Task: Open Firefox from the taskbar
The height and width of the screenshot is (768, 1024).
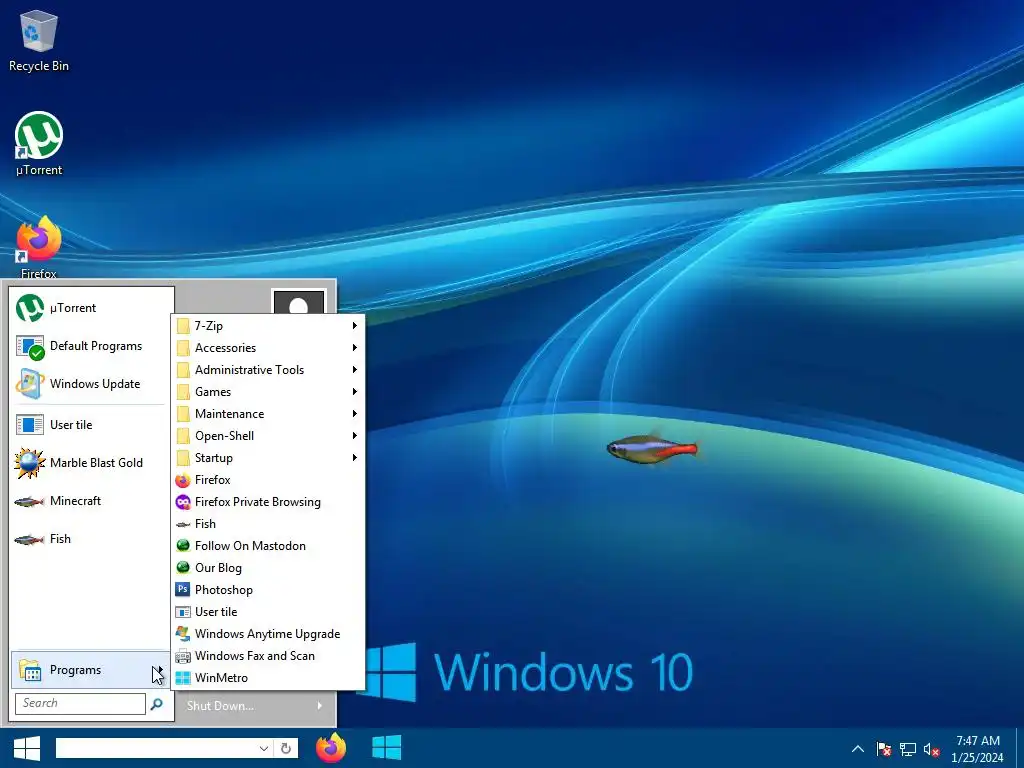Action: pos(331,748)
